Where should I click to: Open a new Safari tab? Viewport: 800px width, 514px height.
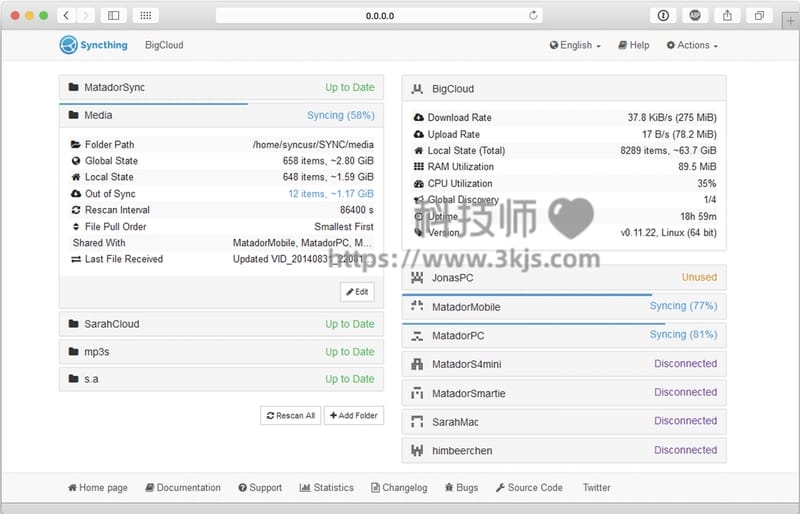click(790, 21)
